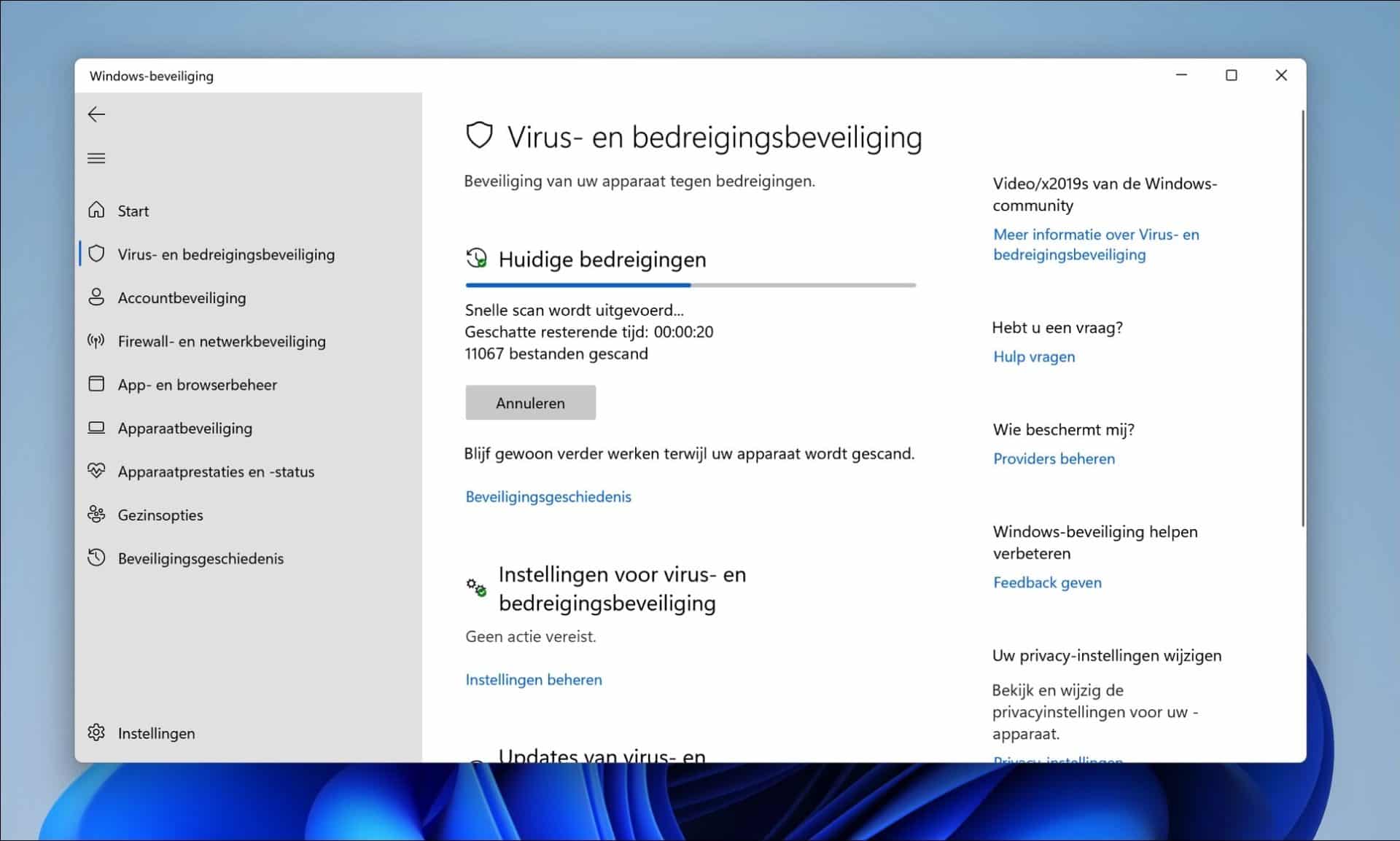The width and height of the screenshot is (1400, 841).
Task: View Apparaatprestaties en -status
Action: (215, 472)
